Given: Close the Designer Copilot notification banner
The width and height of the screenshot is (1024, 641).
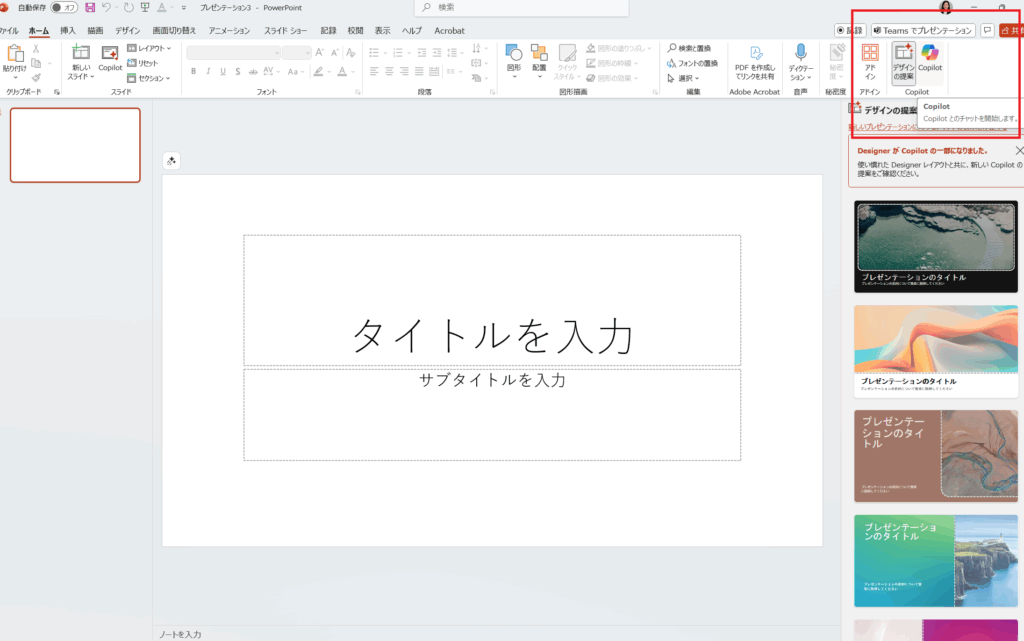Looking at the screenshot, I should pos(1019,151).
